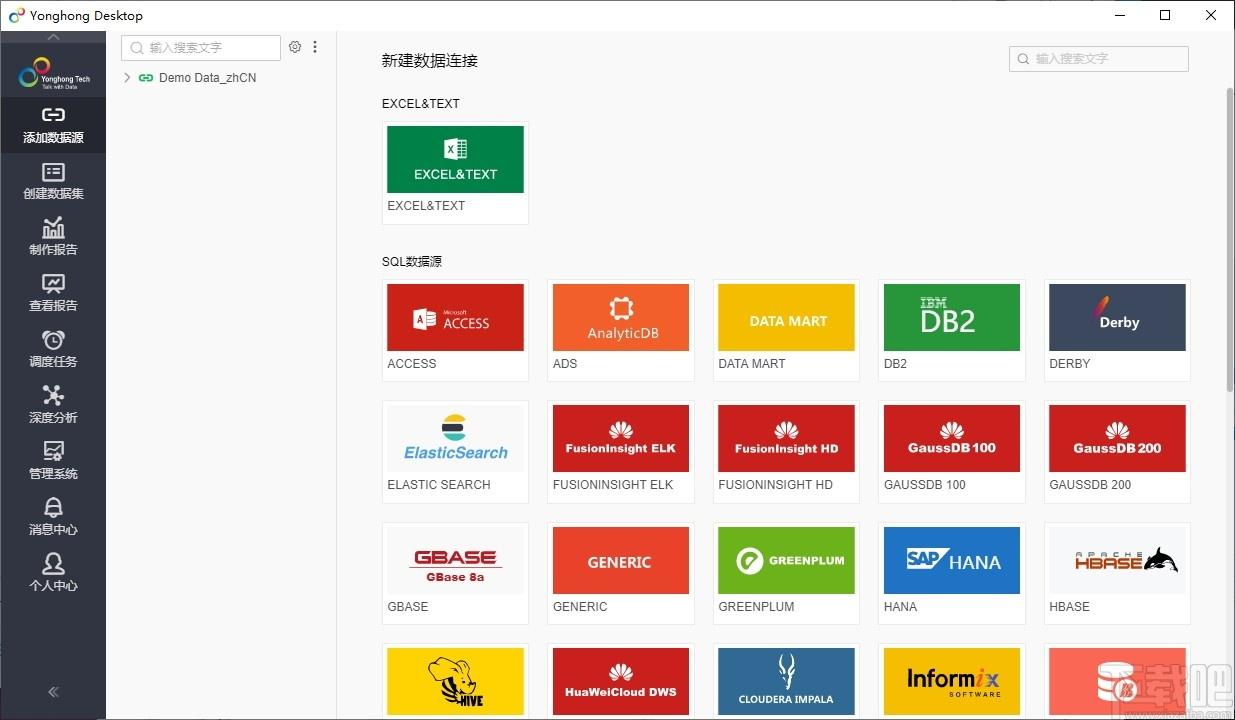Focus the data connection search box
The width and height of the screenshot is (1235, 720).
[1098, 59]
